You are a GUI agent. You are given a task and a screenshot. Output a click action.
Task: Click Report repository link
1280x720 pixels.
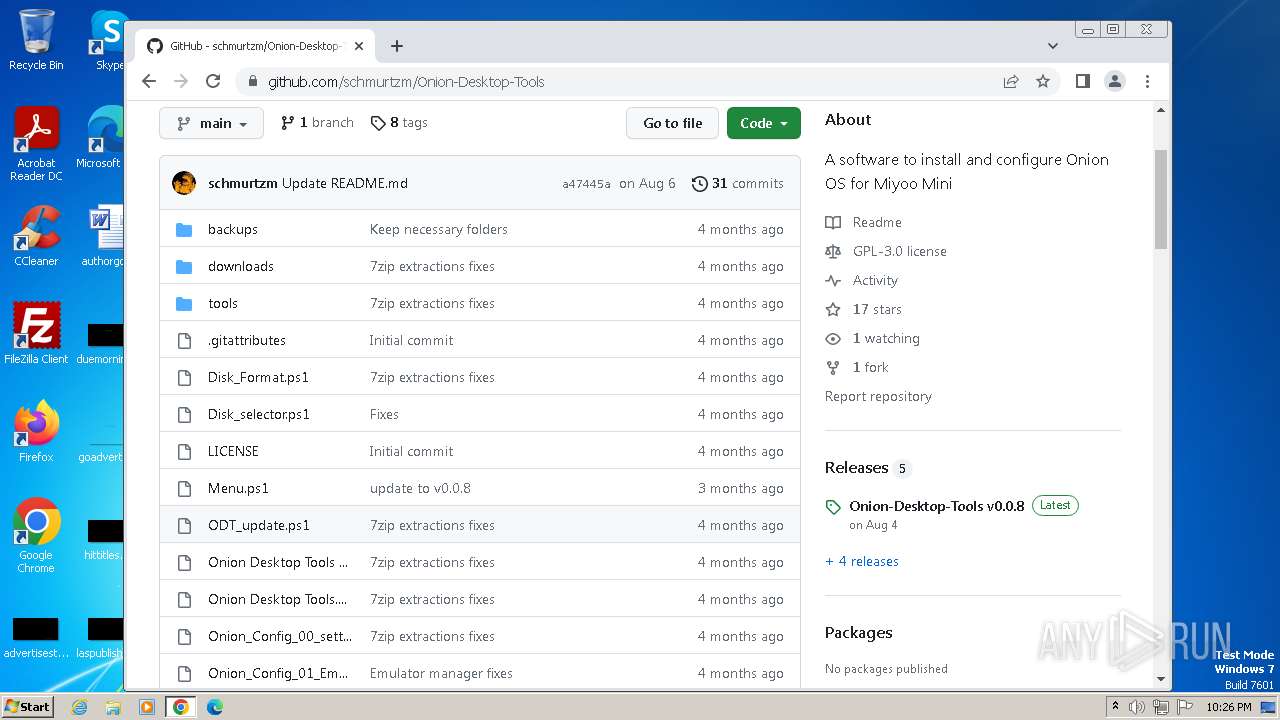(x=878, y=396)
